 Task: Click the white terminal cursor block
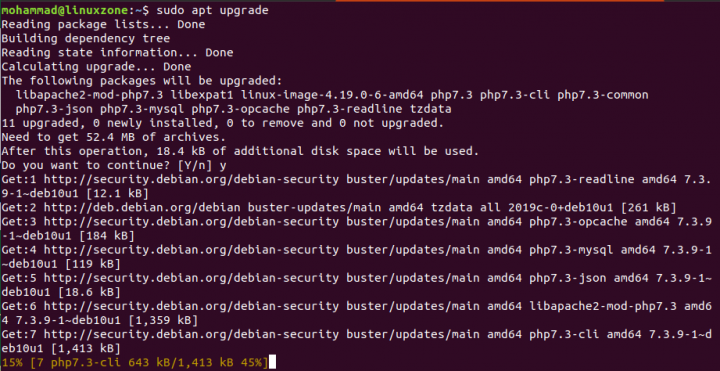[x=272, y=362]
